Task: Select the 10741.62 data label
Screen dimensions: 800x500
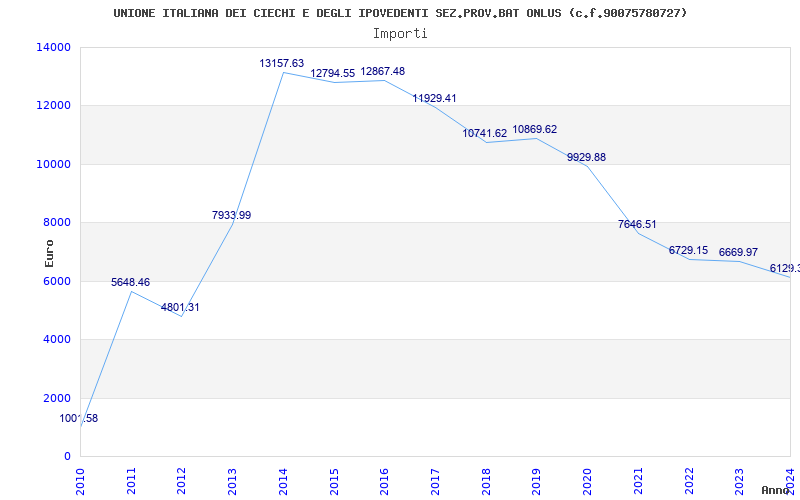Action: pos(485,133)
